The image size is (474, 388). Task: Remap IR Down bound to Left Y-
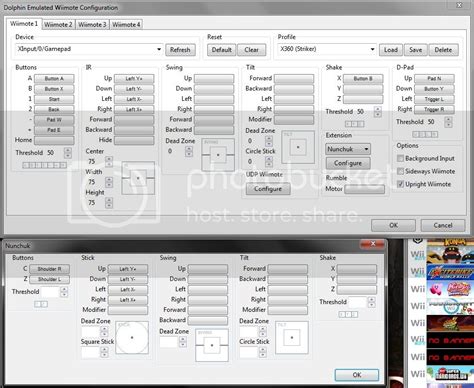click(x=134, y=89)
